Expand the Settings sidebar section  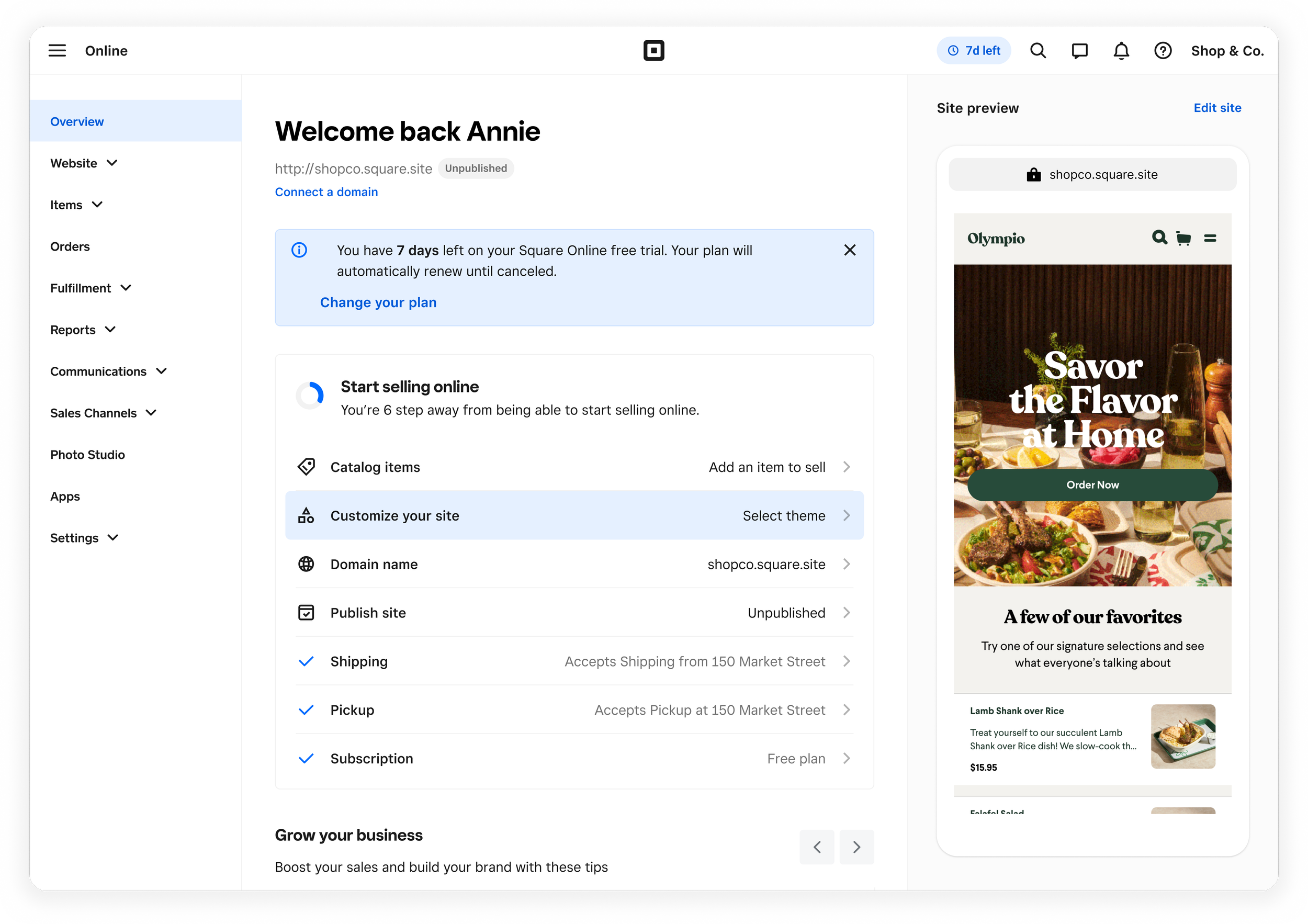click(x=84, y=538)
